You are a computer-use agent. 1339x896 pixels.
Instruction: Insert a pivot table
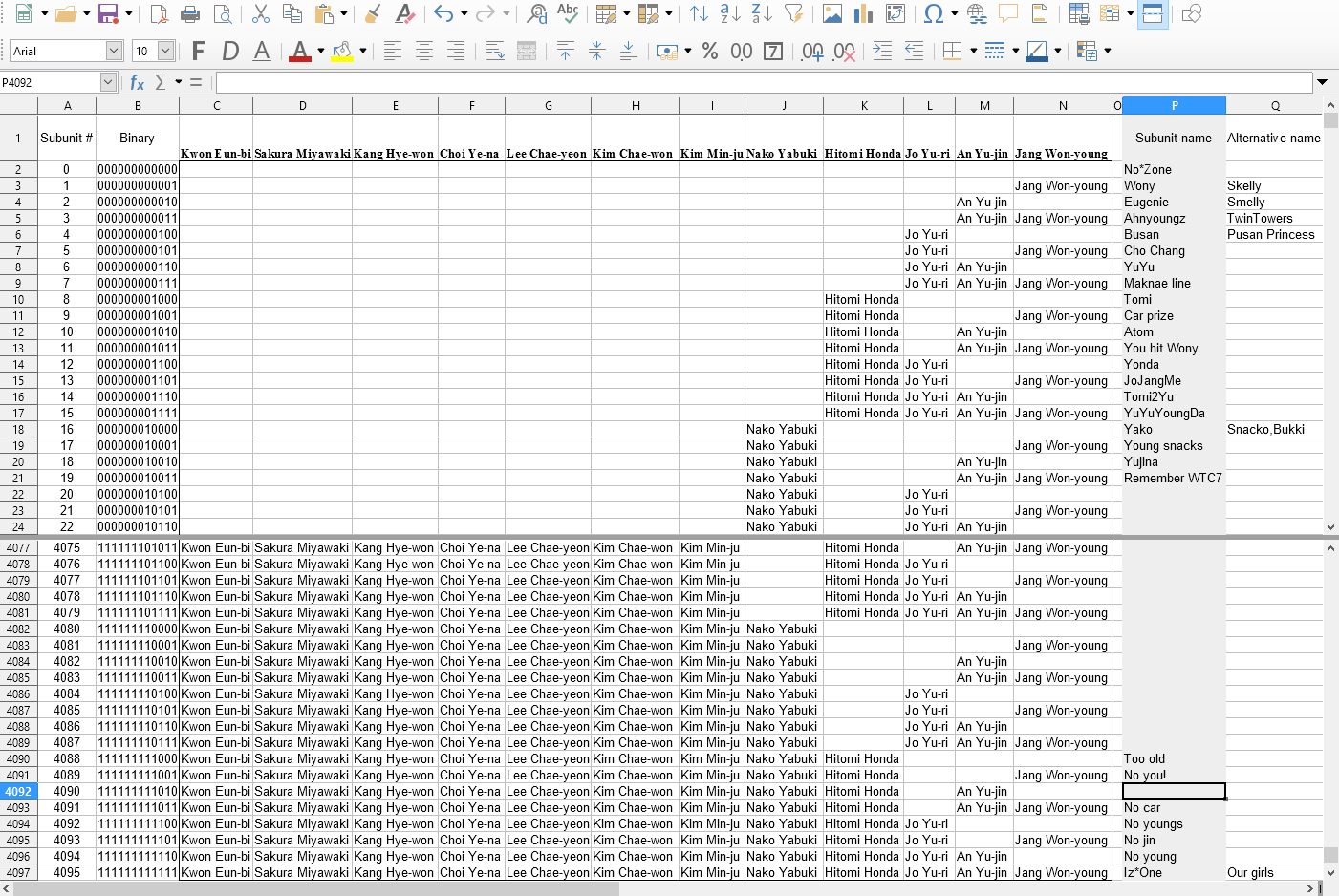tap(896, 13)
